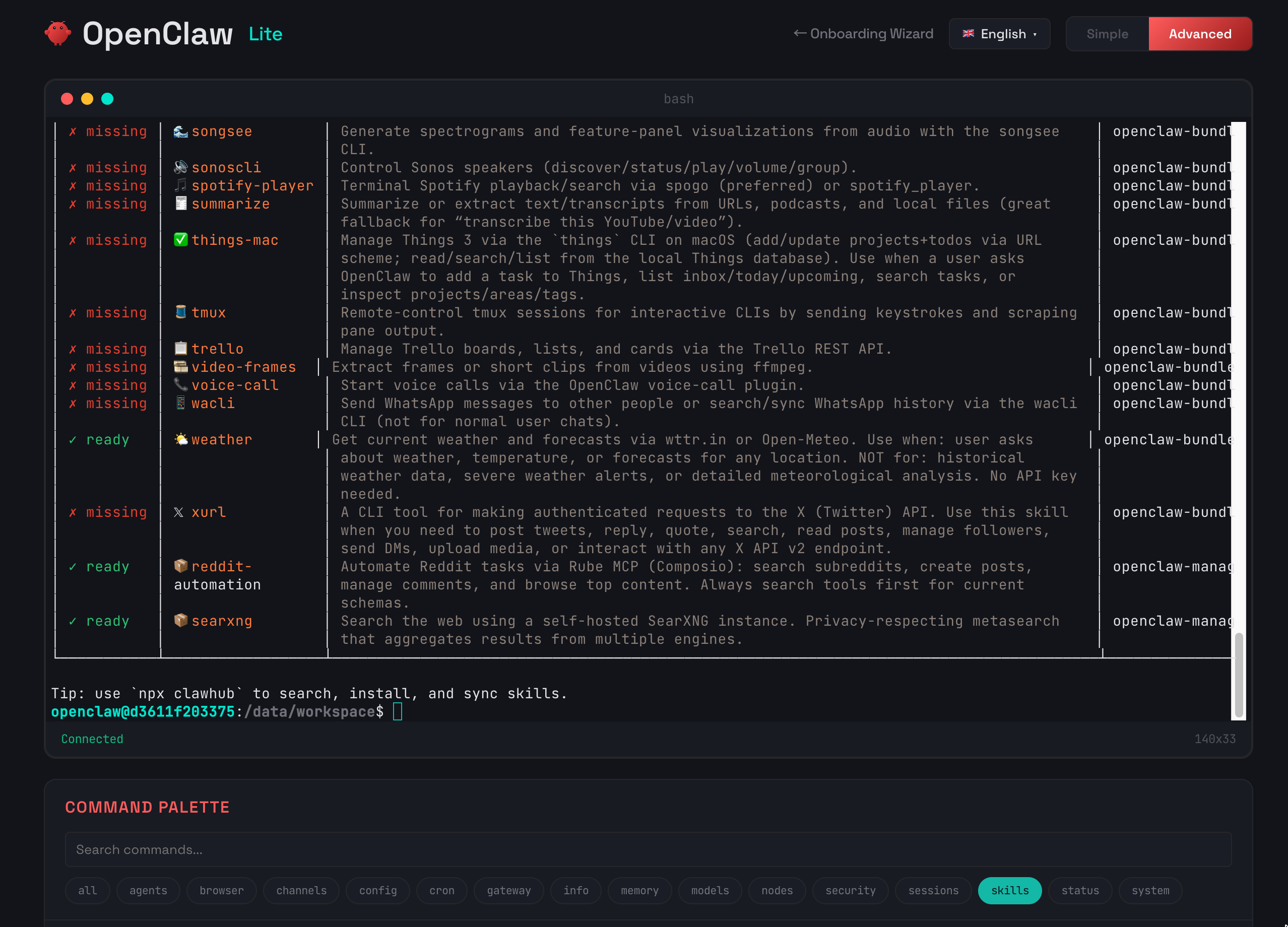Switch to the models filter
The image size is (1288, 927).
710,890
